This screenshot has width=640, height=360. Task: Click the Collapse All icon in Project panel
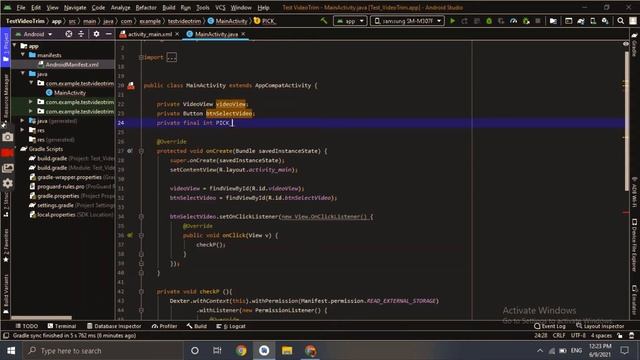point(81,34)
